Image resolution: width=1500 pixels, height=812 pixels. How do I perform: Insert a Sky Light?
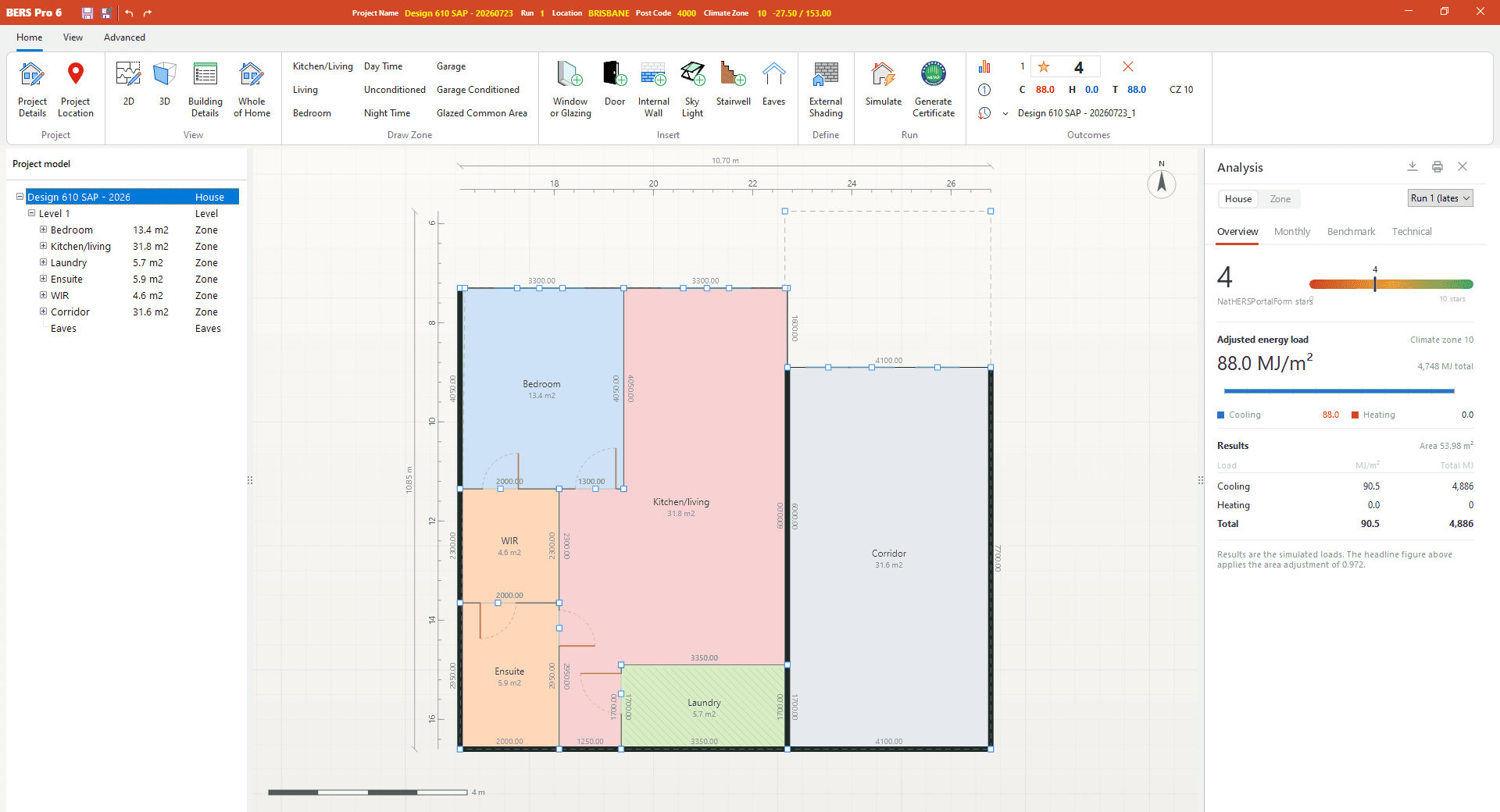coord(692,89)
